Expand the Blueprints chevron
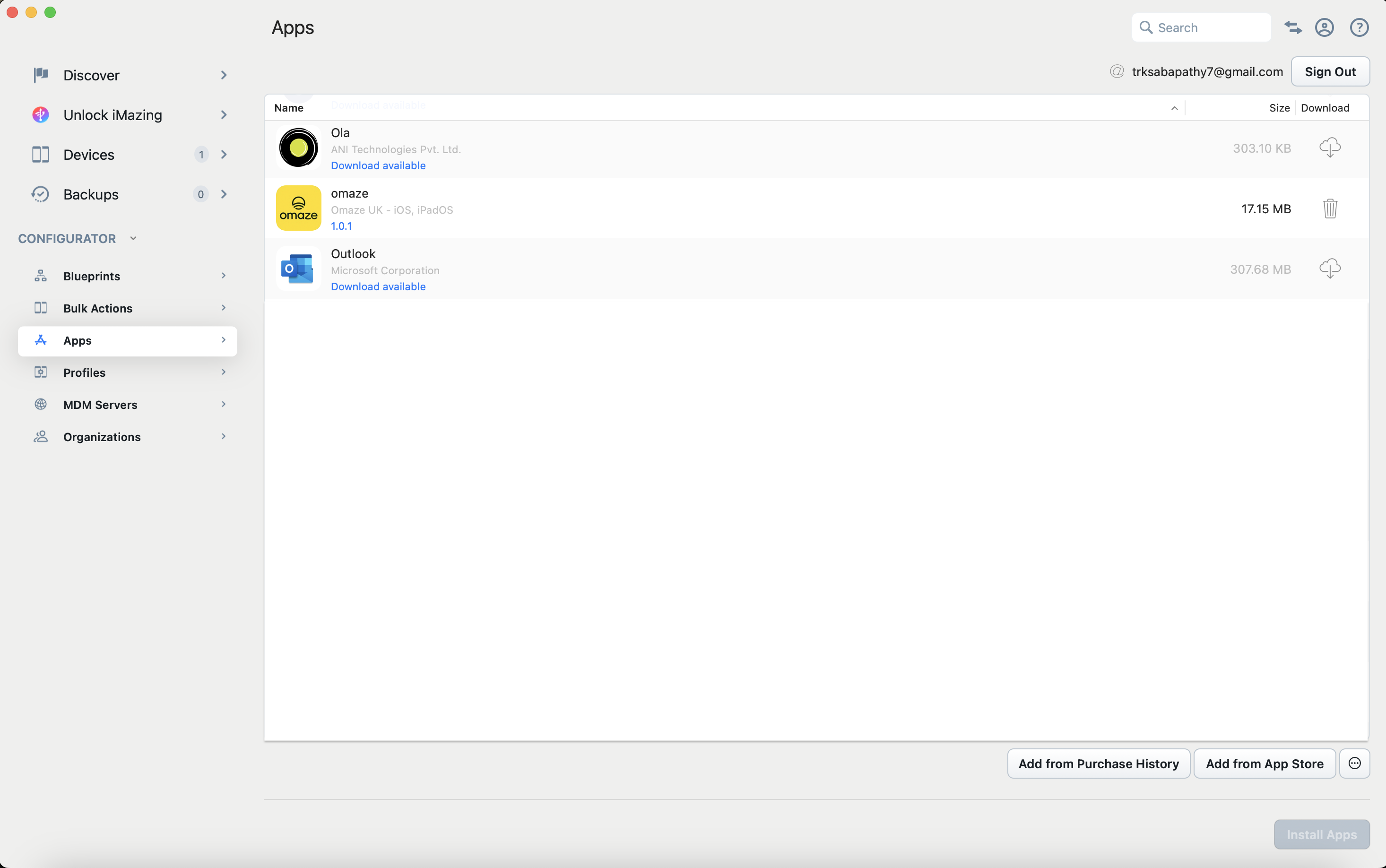 (224, 276)
